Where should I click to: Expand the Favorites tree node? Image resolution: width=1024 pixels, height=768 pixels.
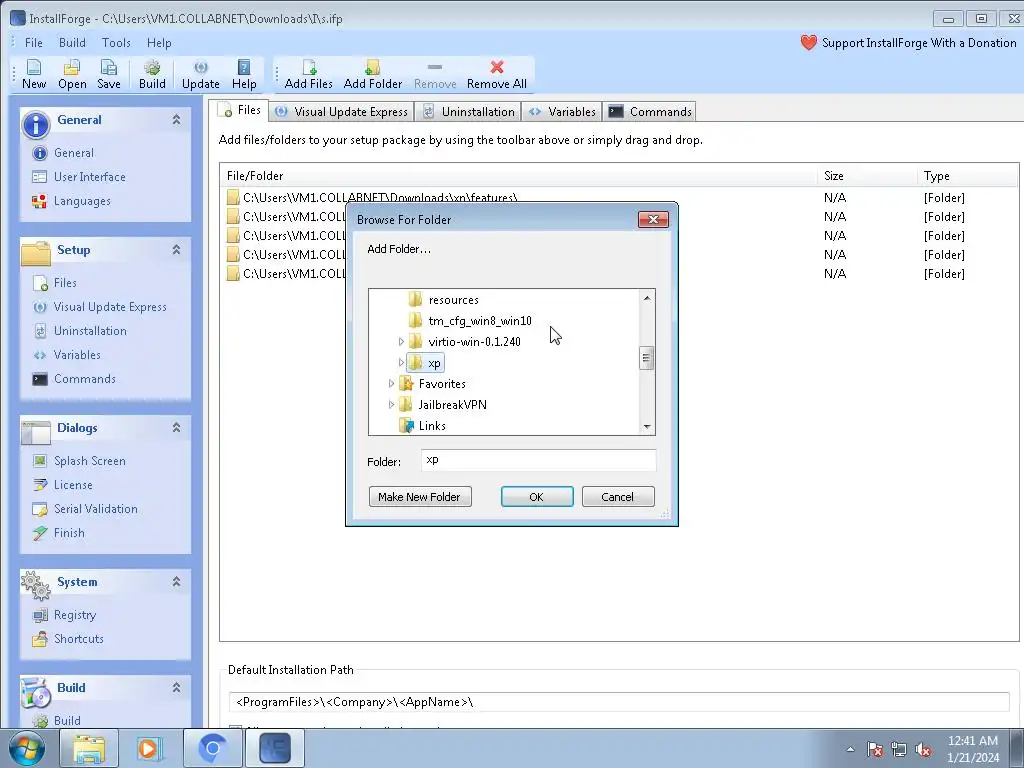pos(391,383)
